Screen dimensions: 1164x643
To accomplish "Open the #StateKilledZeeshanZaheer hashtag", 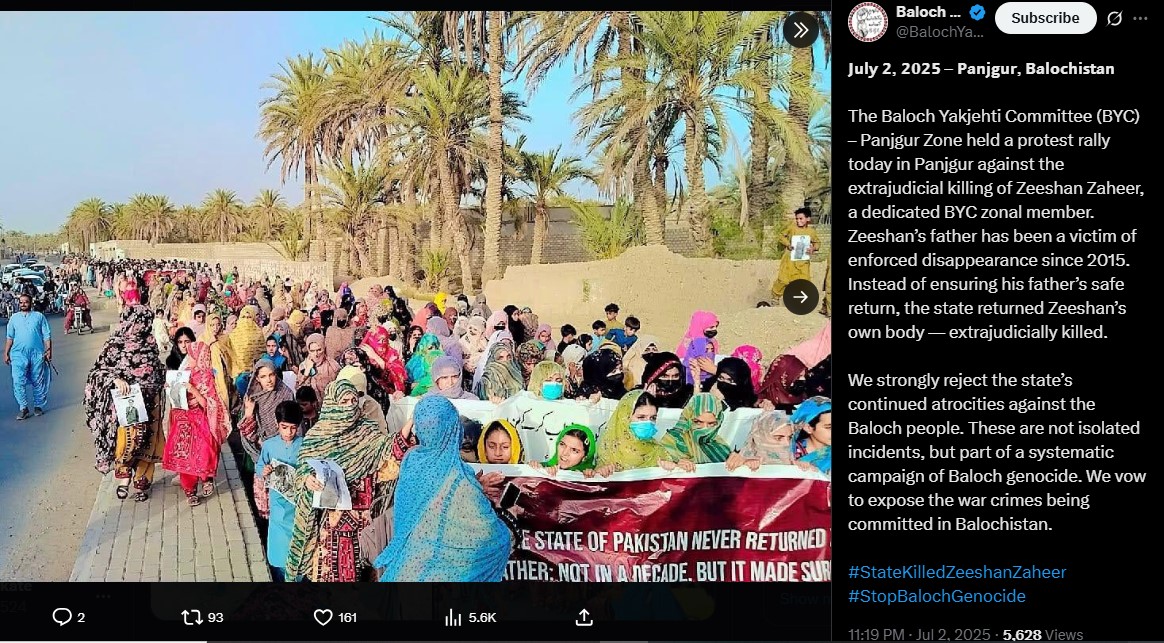I will point(957,572).
